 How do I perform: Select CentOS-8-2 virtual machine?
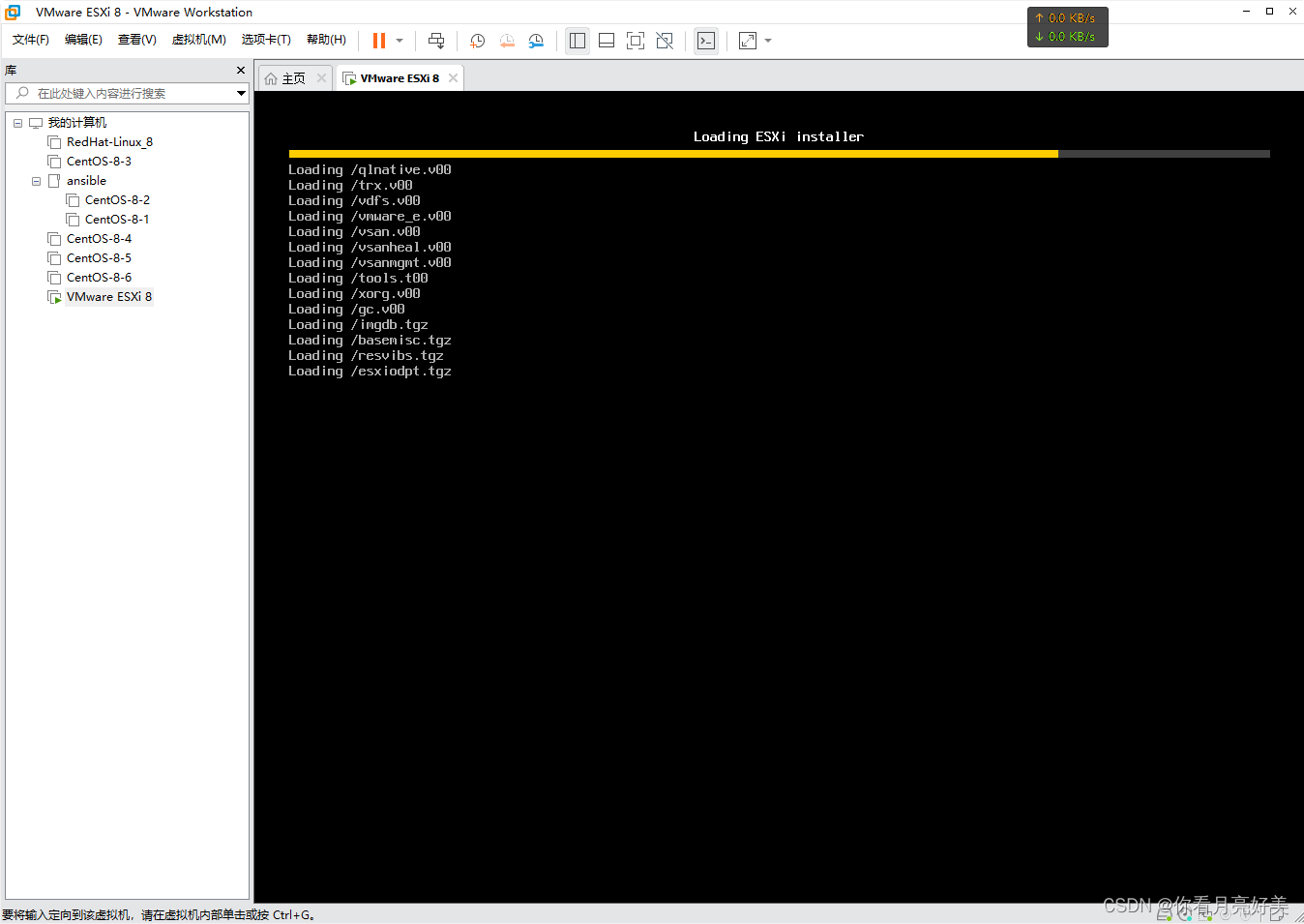pyautogui.click(x=117, y=200)
